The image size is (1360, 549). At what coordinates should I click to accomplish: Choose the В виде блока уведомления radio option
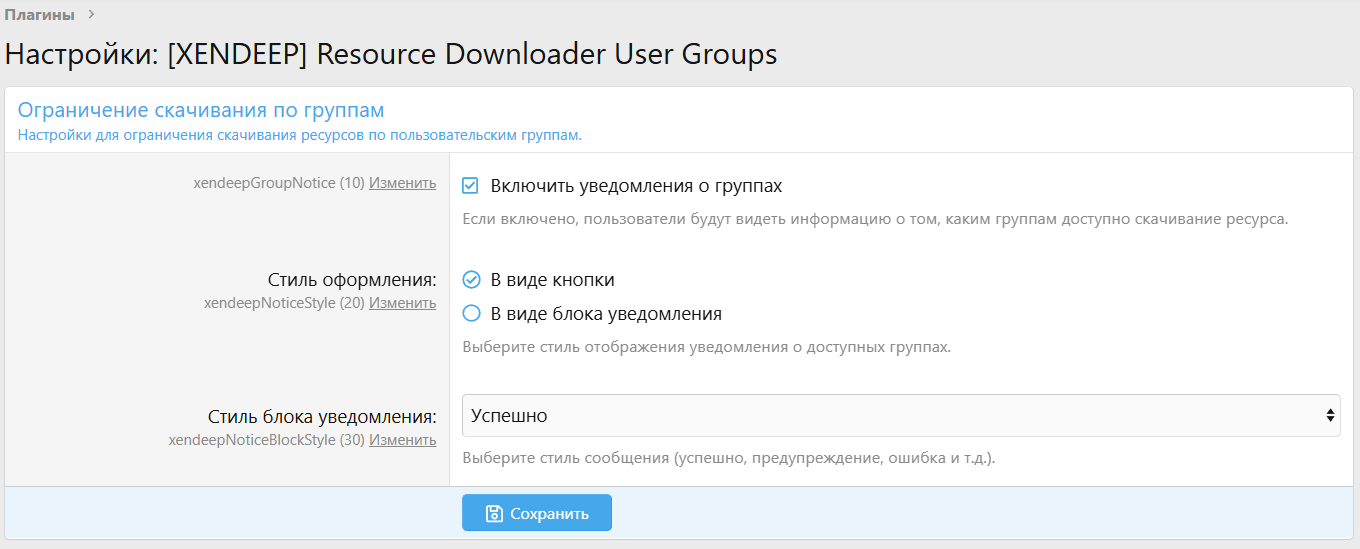tap(472, 314)
